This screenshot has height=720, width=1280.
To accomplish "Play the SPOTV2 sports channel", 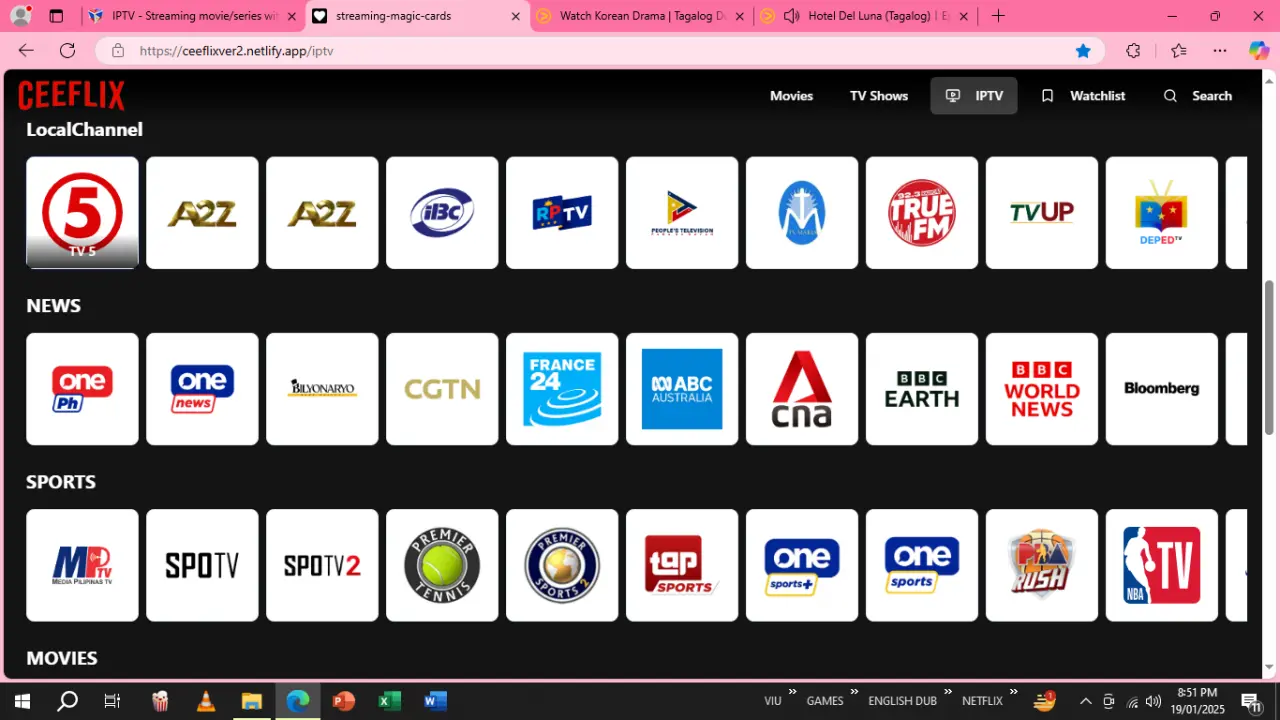I will pos(322,565).
